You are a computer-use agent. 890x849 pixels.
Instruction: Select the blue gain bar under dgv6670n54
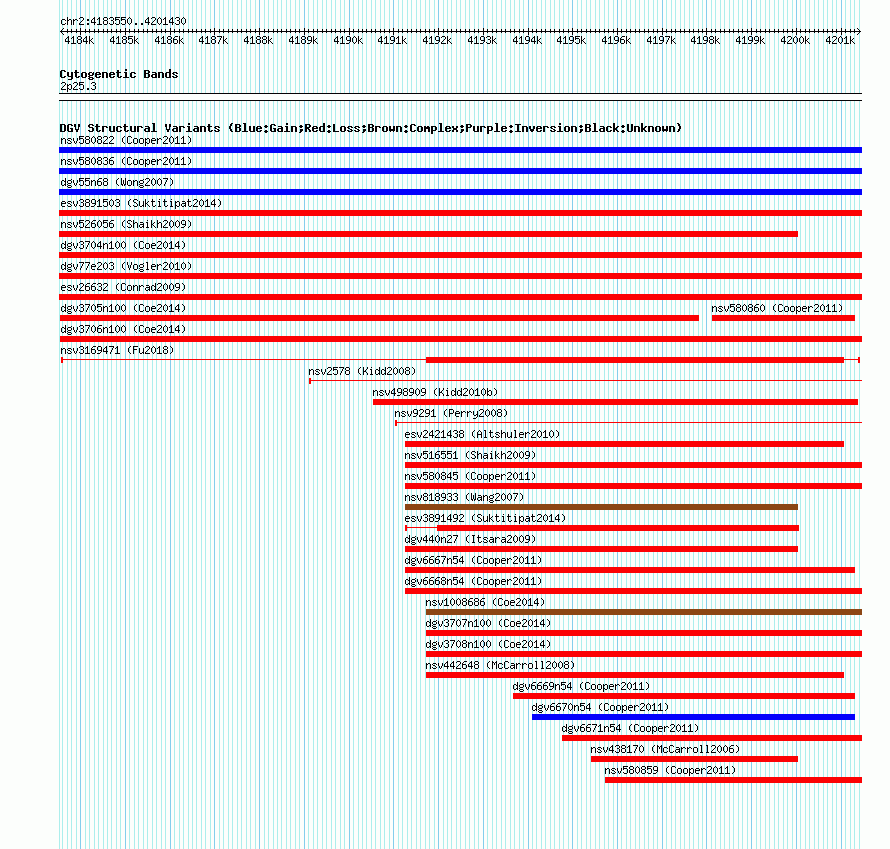coord(693,717)
